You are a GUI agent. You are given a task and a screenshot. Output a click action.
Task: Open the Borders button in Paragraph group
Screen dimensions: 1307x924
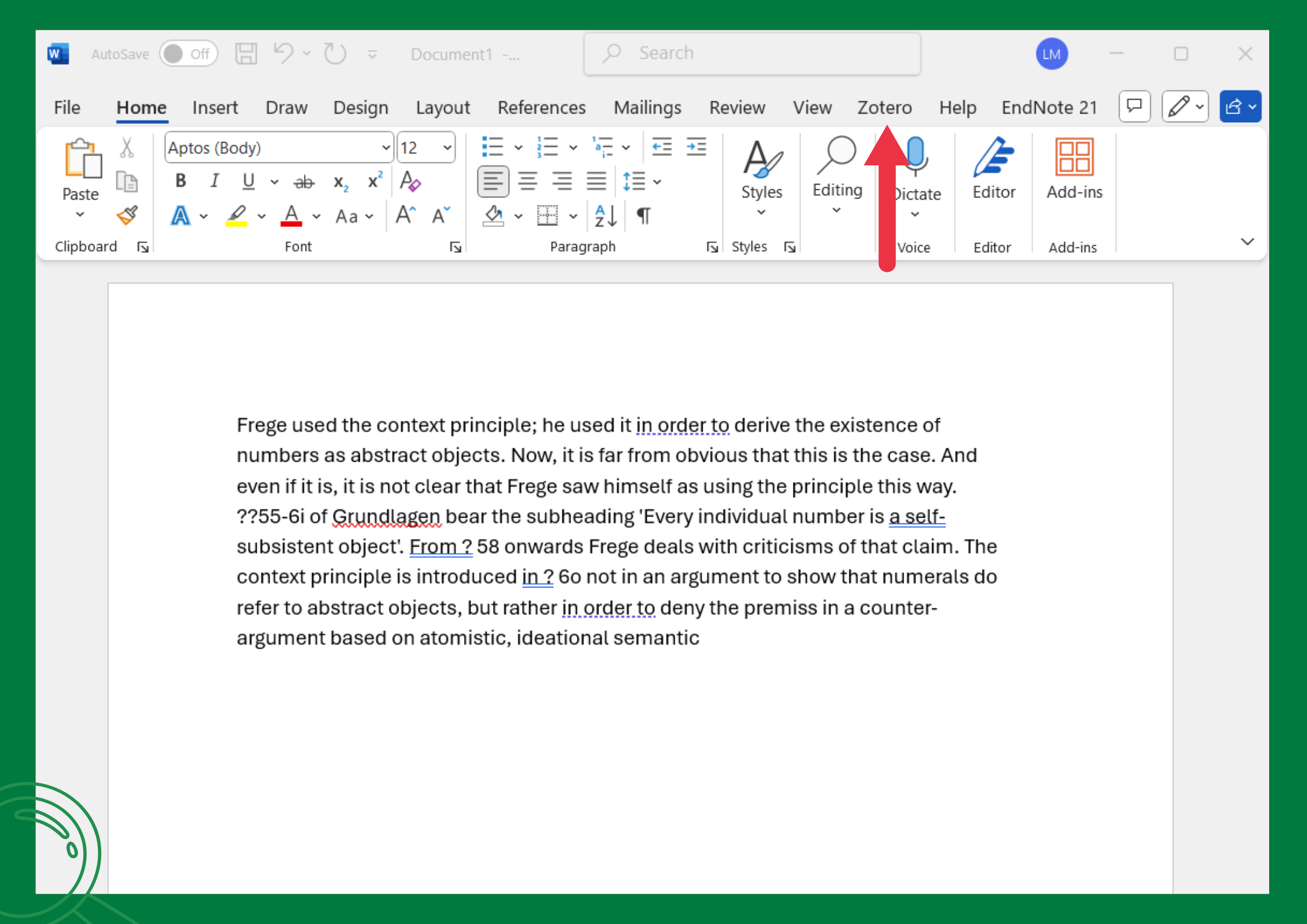(547, 216)
